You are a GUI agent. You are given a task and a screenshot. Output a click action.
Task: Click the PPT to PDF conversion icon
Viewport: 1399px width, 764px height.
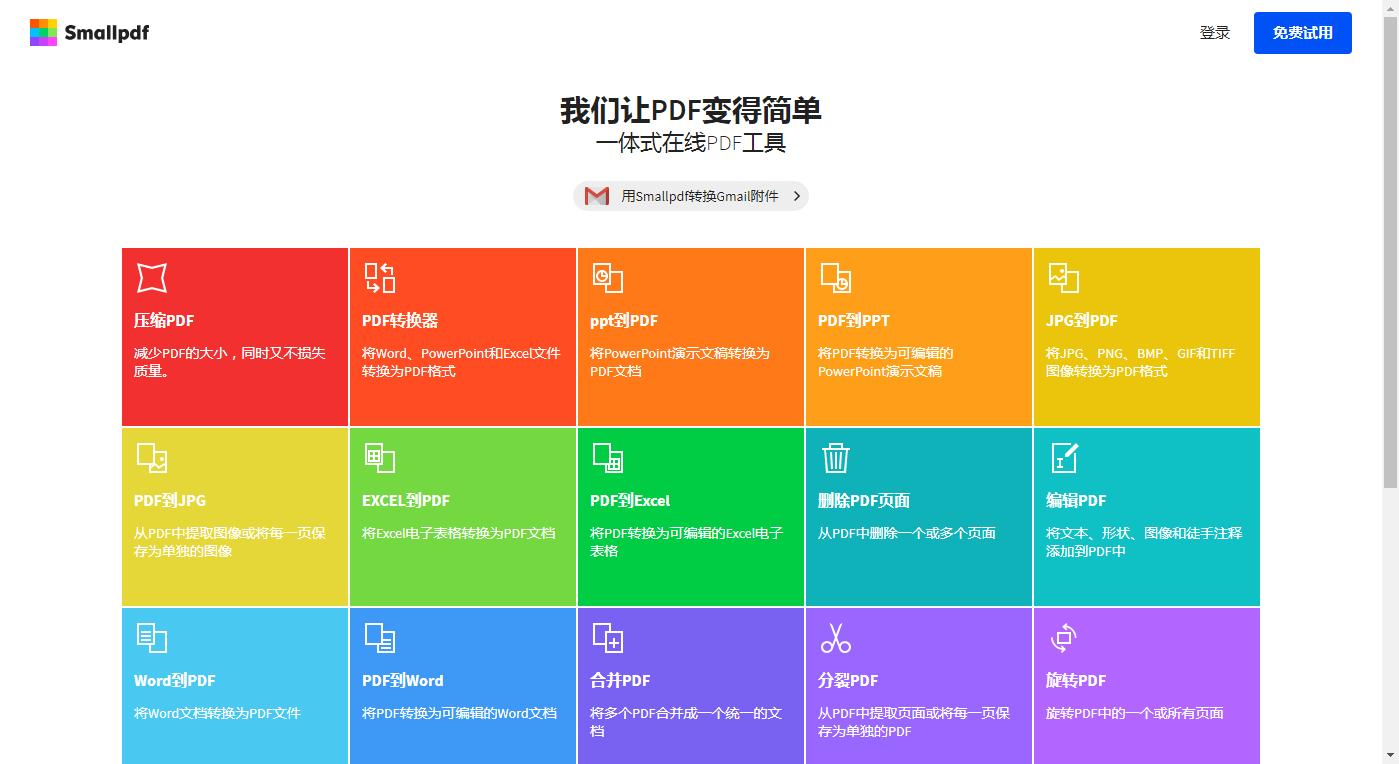pos(607,277)
